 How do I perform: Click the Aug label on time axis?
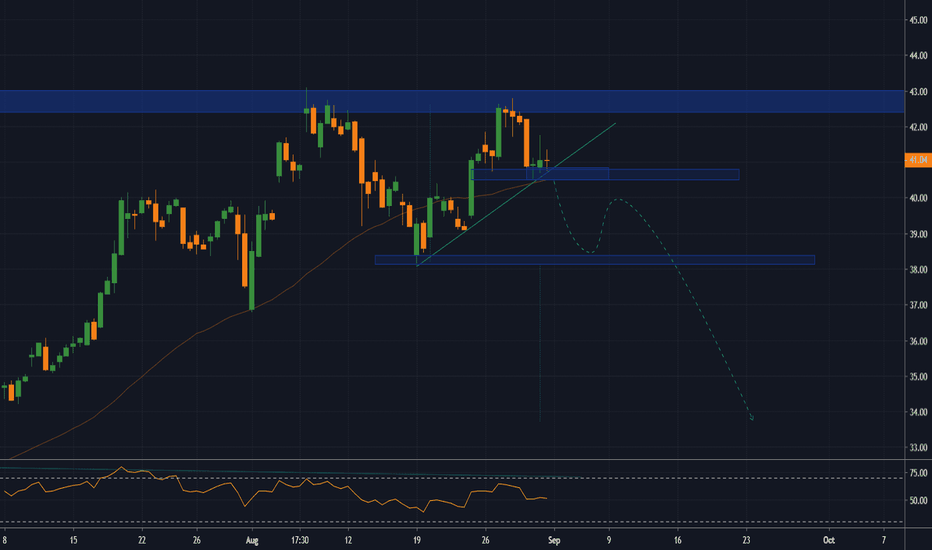click(x=252, y=540)
